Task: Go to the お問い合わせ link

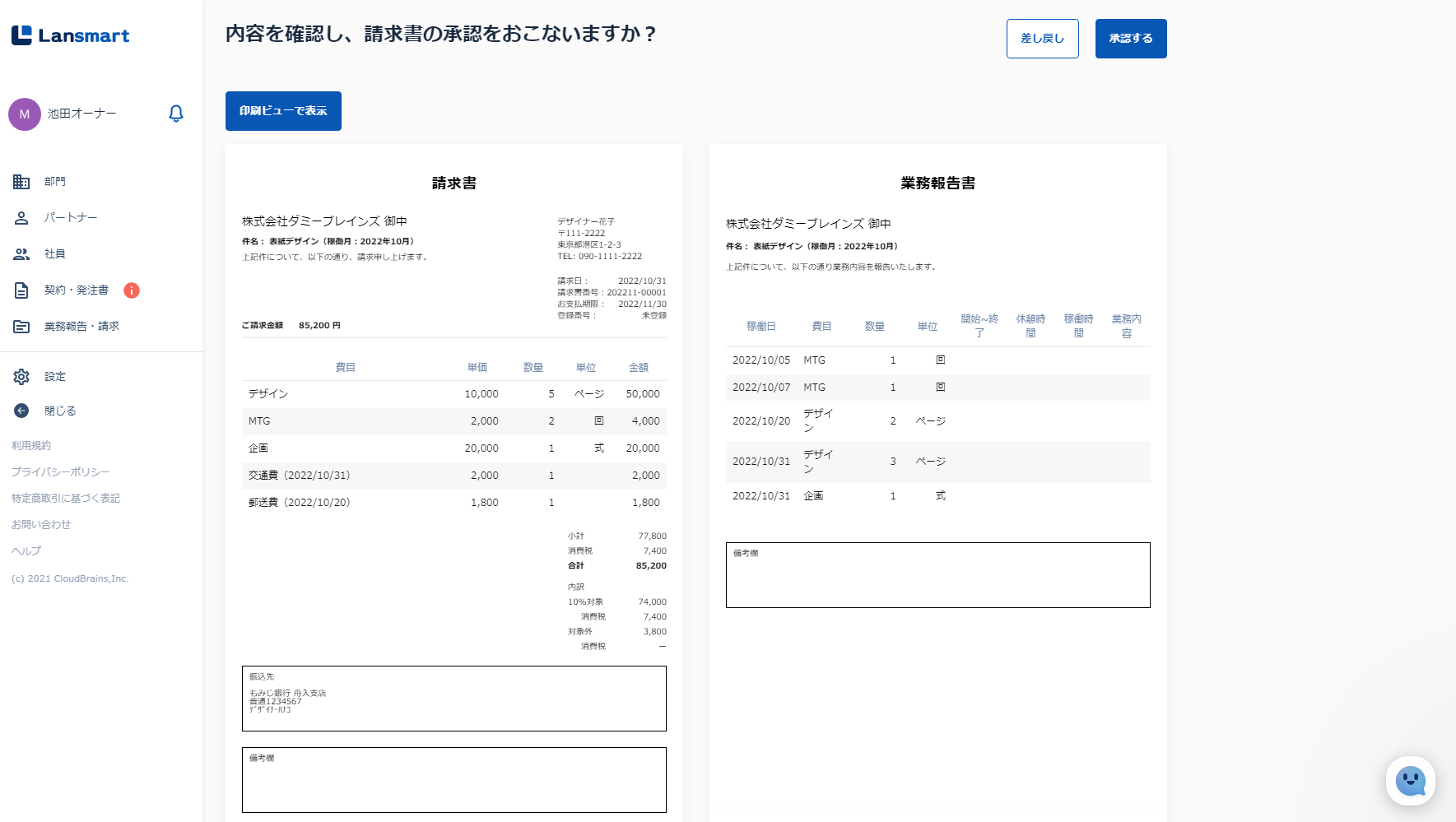Action: click(41, 525)
